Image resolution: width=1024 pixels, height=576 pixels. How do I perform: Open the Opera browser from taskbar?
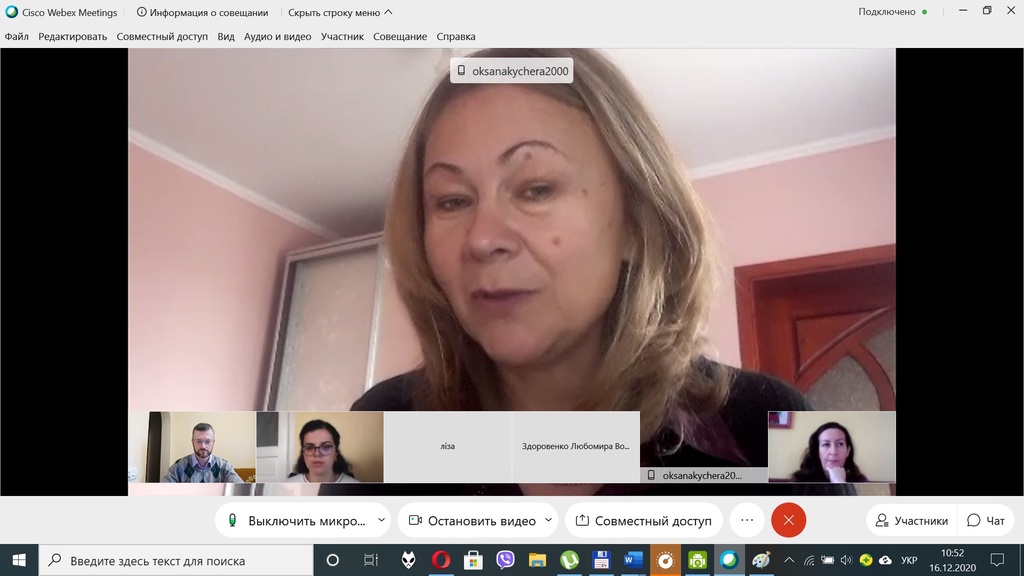pyautogui.click(x=441, y=560)
